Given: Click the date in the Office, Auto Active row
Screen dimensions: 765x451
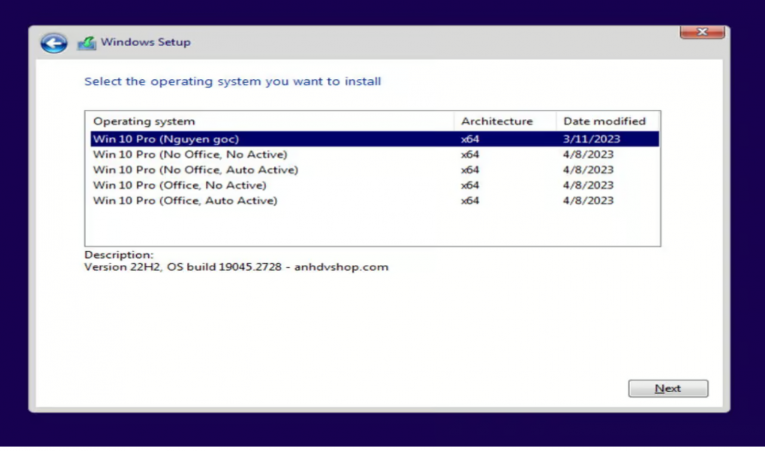Looking at the screenshot, I should [x=588, y=201].
